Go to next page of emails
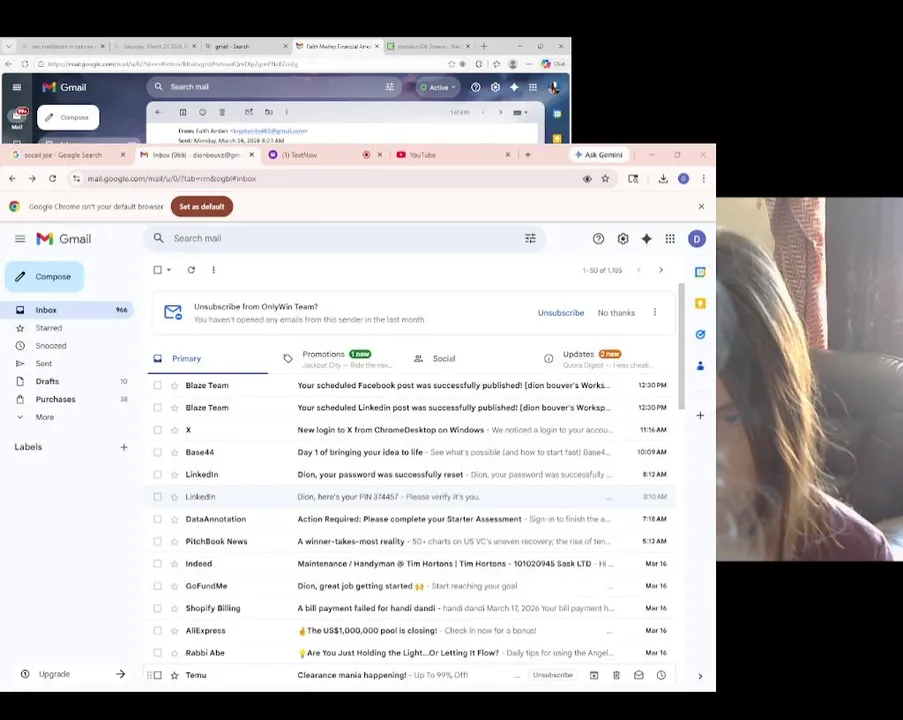The height and width of the screenshot is (720, 903). point(661,270)
